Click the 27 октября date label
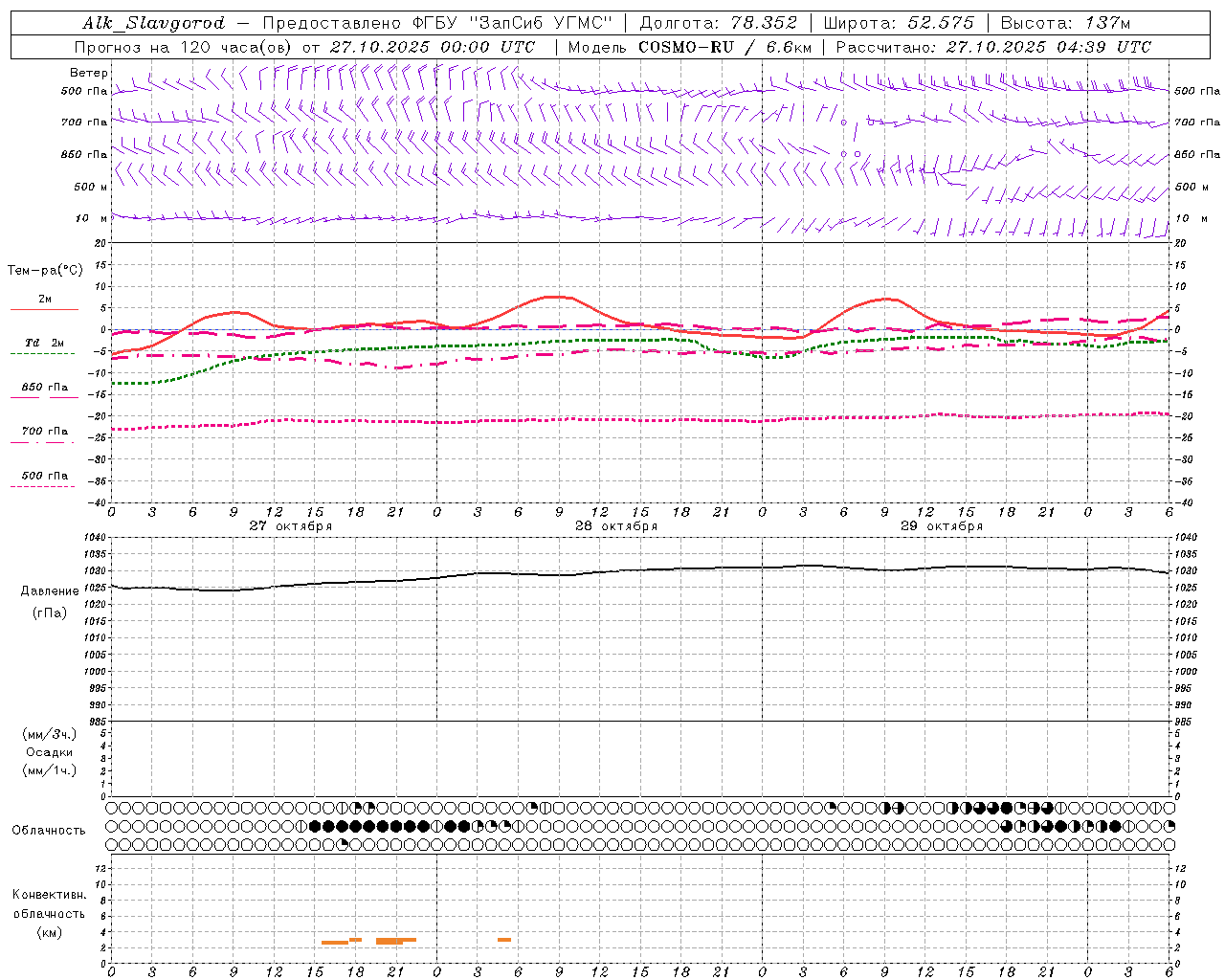This screenshot has height=980, width=1225. (291, 526)
